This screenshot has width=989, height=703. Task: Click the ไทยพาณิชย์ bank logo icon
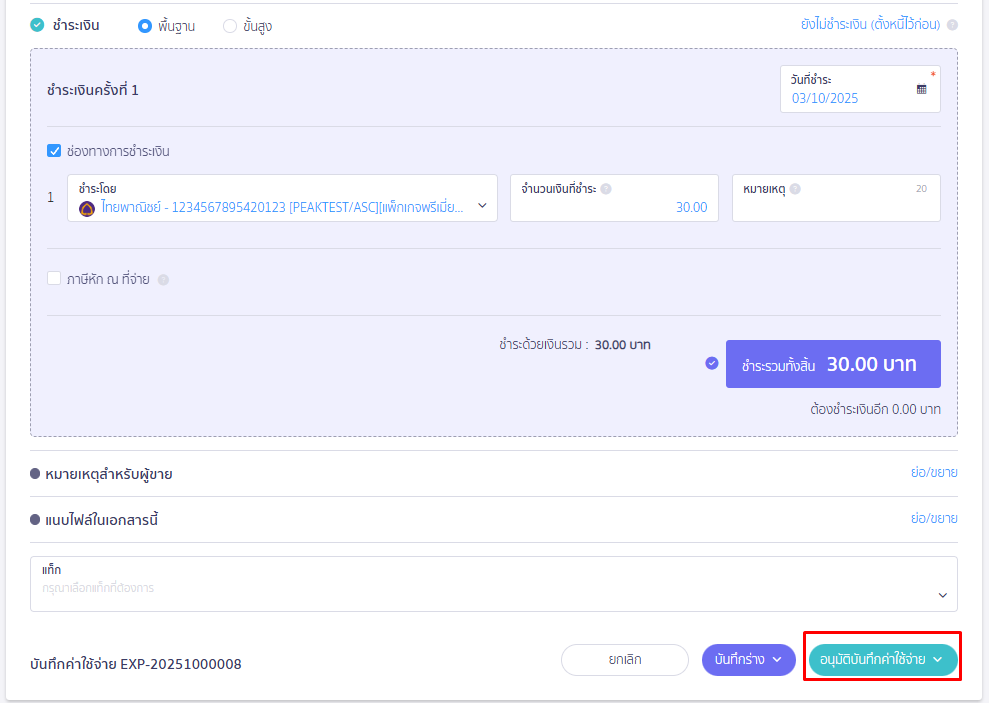[x=87, y=208]
